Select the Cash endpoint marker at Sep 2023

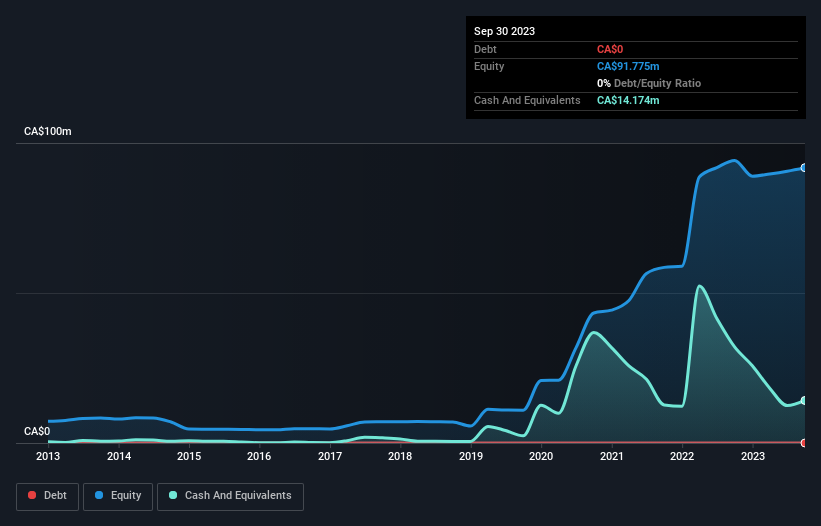click(x=804, y=400)
